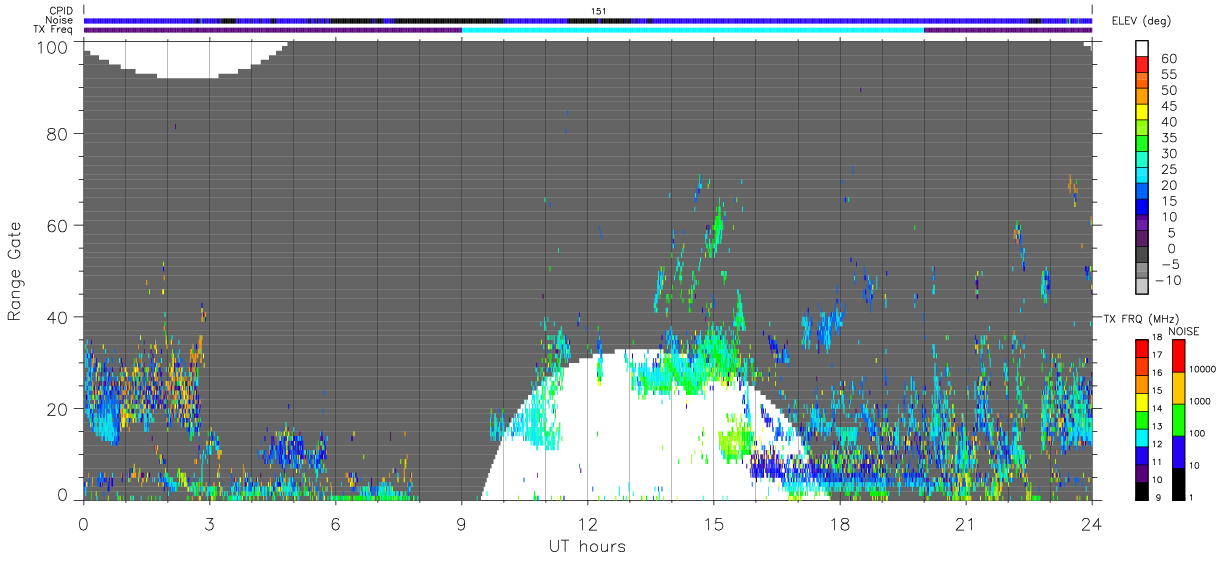Click the "25" label on ELEV colorbar
This screenshot has width=1228, height=567.
tap(1168, 169)
